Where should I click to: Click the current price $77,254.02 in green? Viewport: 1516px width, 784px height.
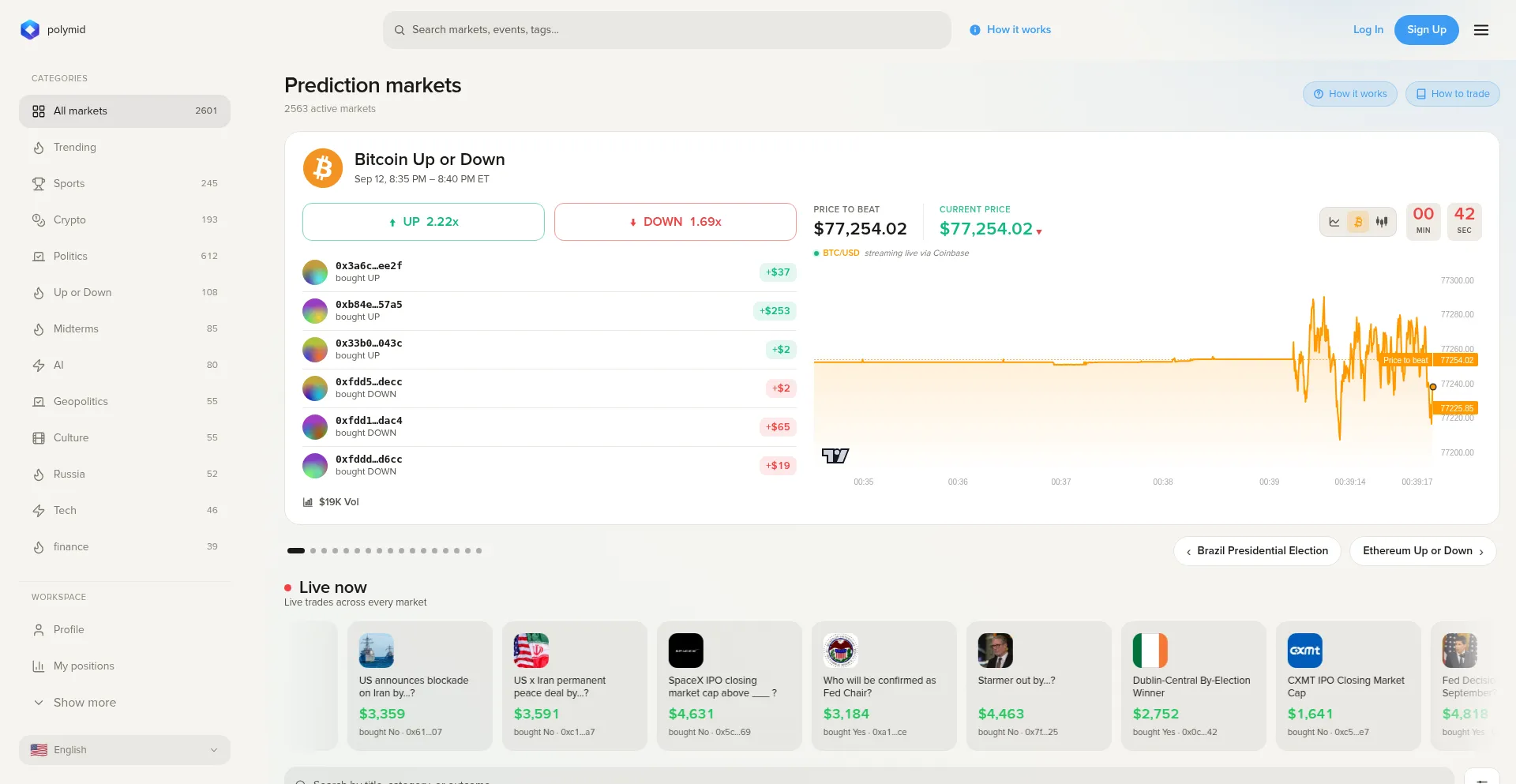tap(986, 229)
